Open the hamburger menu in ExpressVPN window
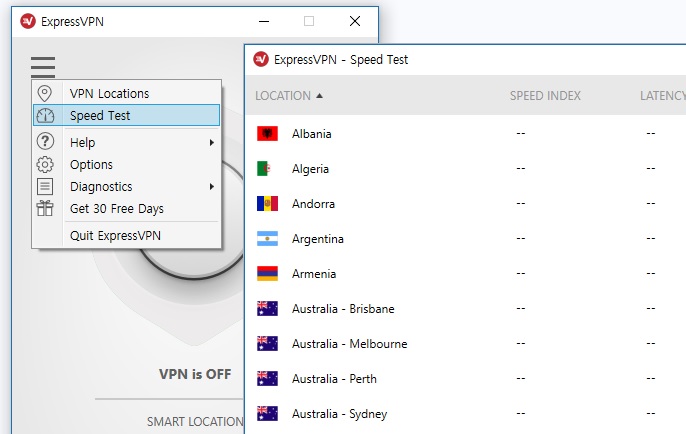Viewport: 686px width, 434px height. coord(43,67)
